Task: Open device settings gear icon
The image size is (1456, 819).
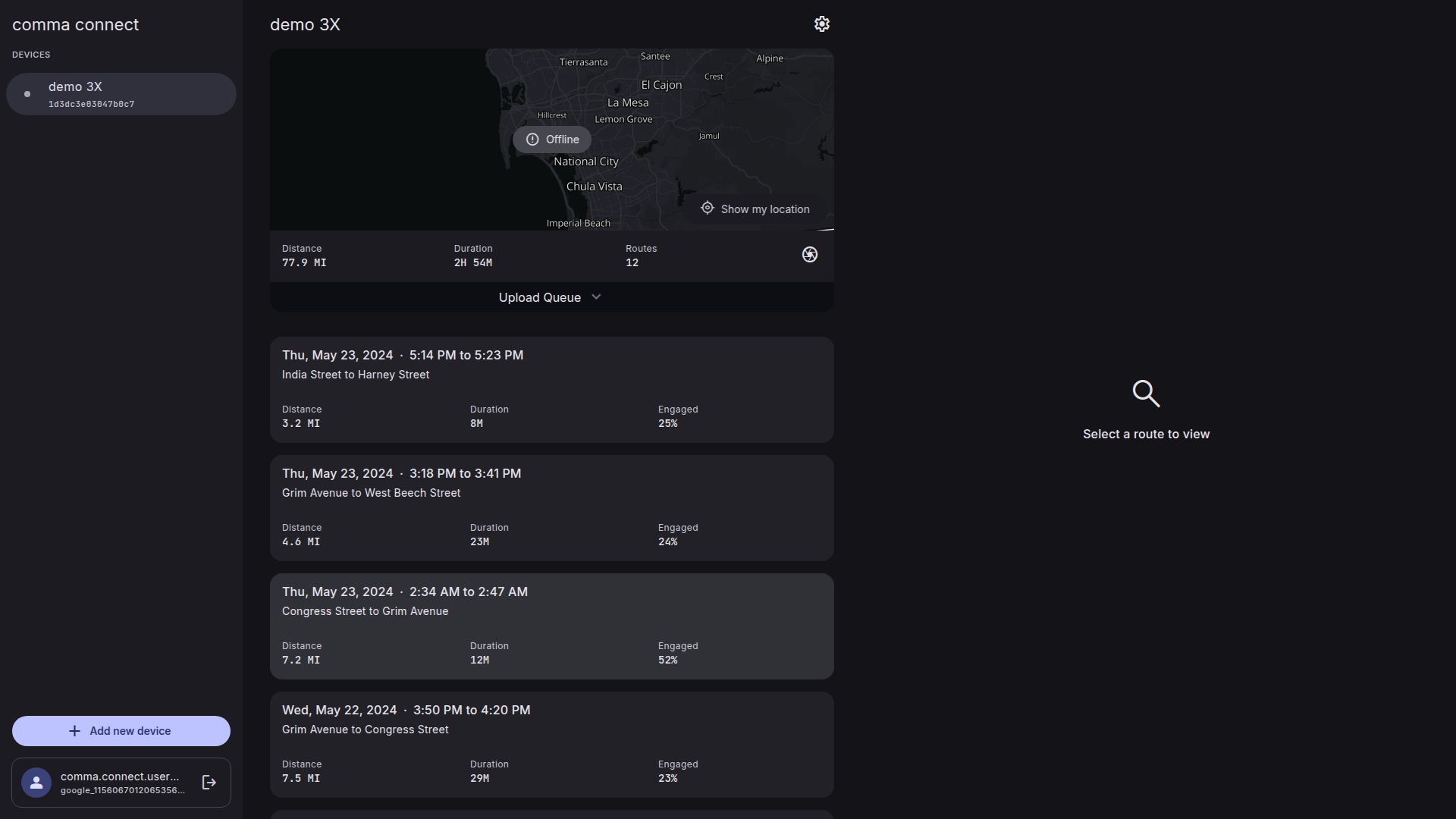Action: [x=822, y=24]
